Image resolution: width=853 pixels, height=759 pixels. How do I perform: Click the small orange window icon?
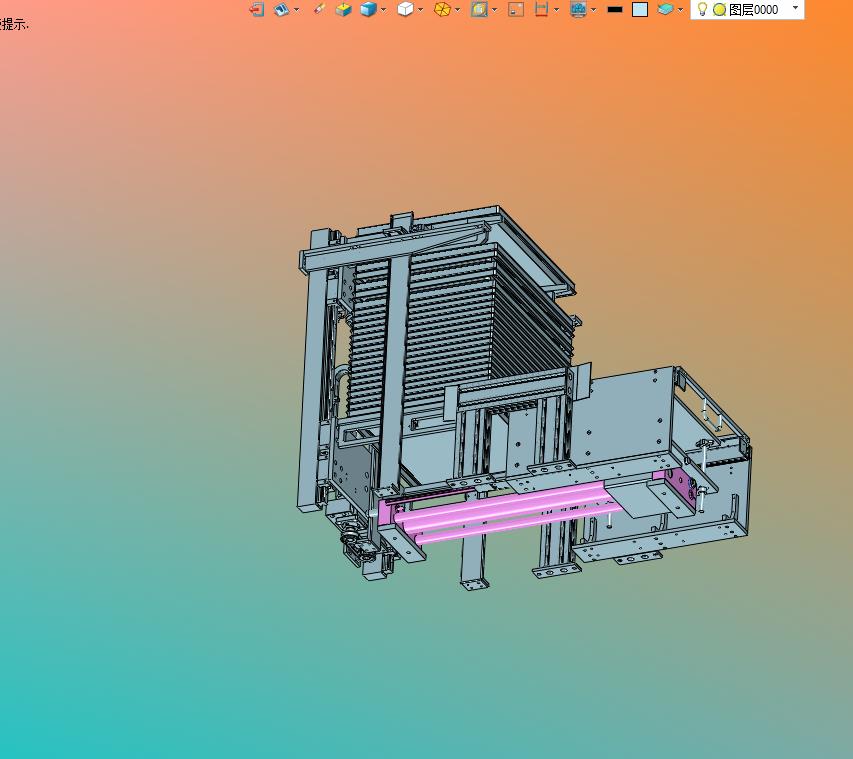[516, 9]
